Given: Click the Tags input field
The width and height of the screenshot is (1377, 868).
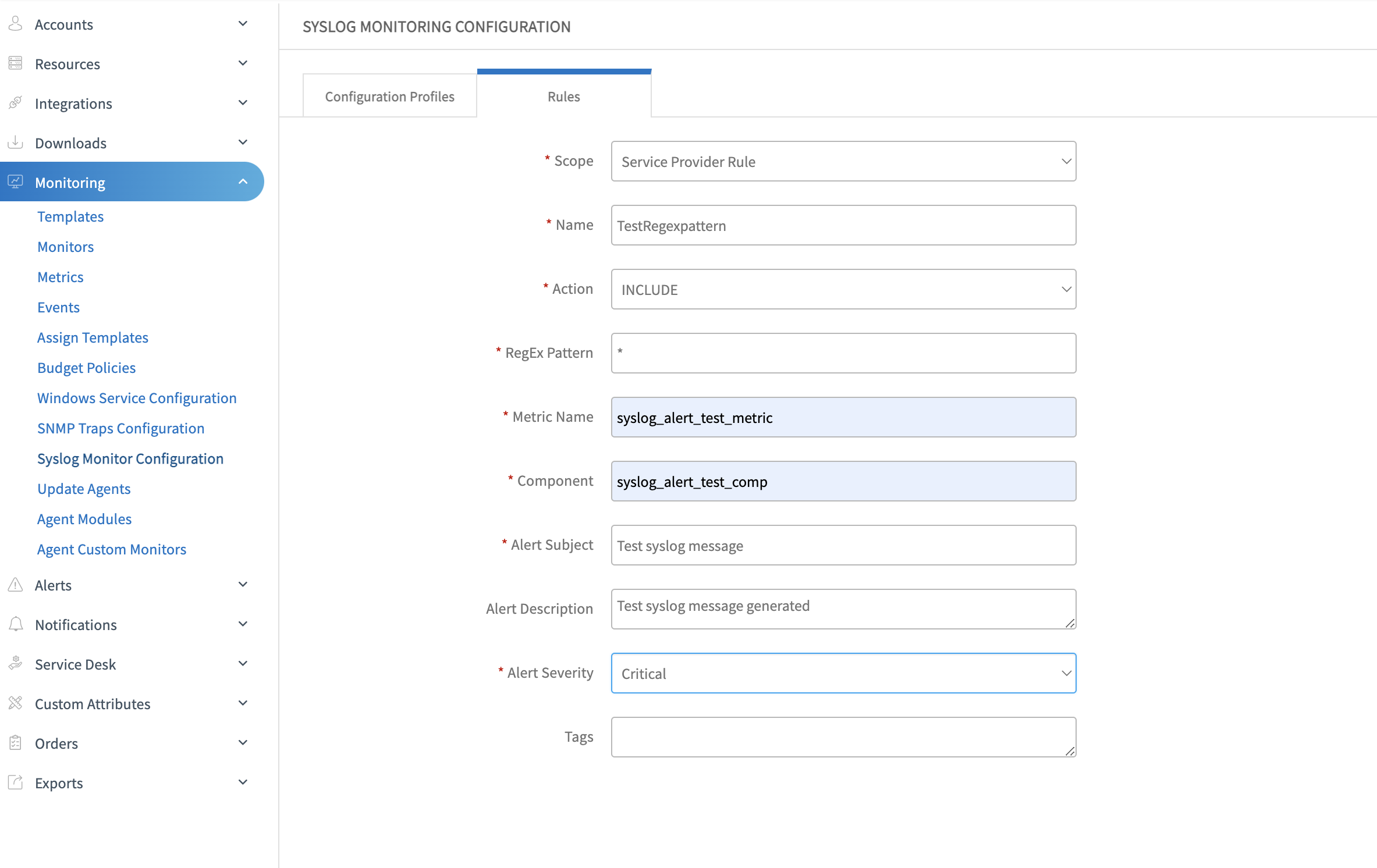Looking at the screenshot, I should 843,737.
